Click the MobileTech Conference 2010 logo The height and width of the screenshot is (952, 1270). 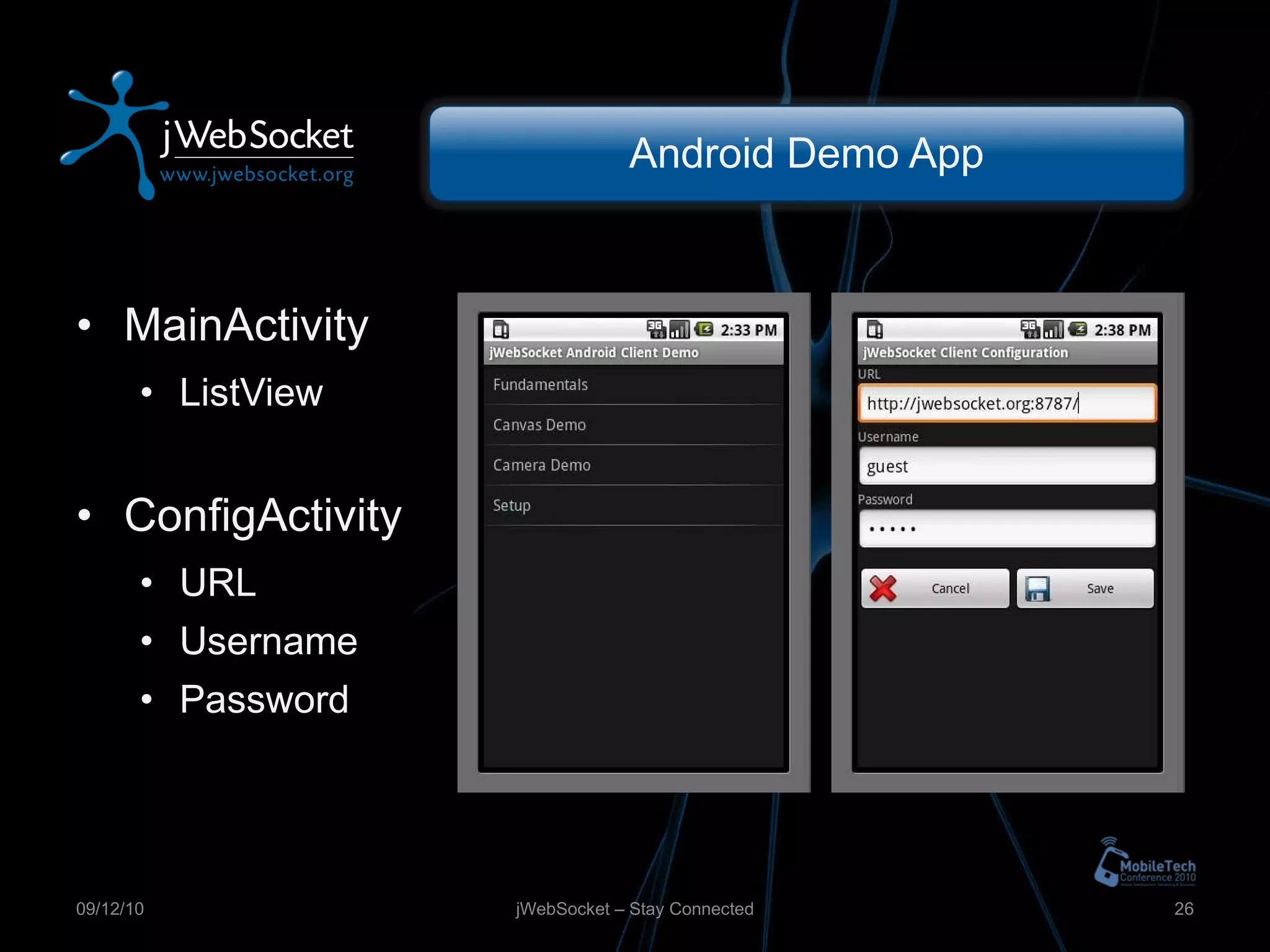(x=1145, y=862)
